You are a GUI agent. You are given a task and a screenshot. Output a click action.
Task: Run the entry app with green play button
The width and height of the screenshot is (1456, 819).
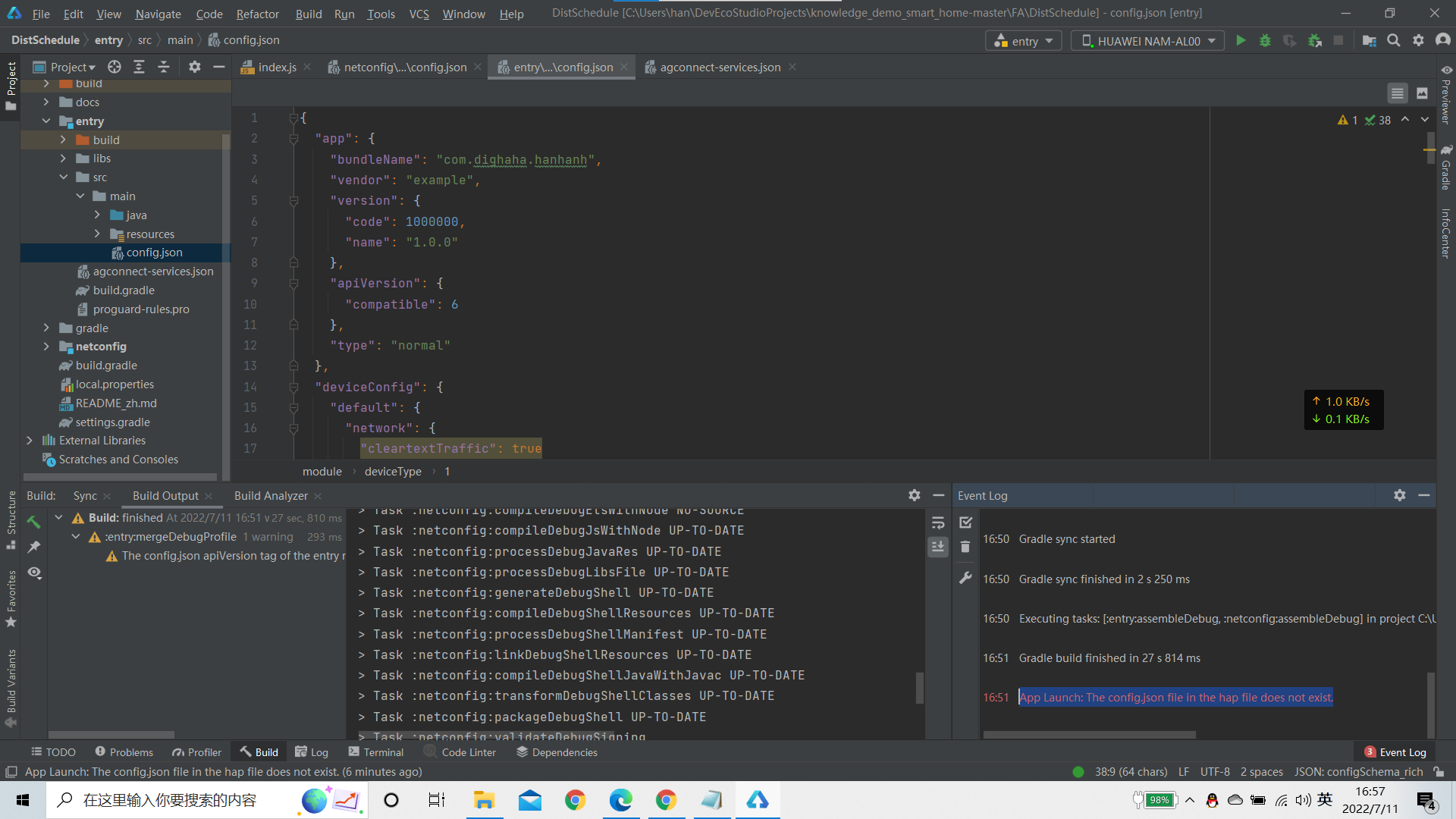tap(1241, 41)
